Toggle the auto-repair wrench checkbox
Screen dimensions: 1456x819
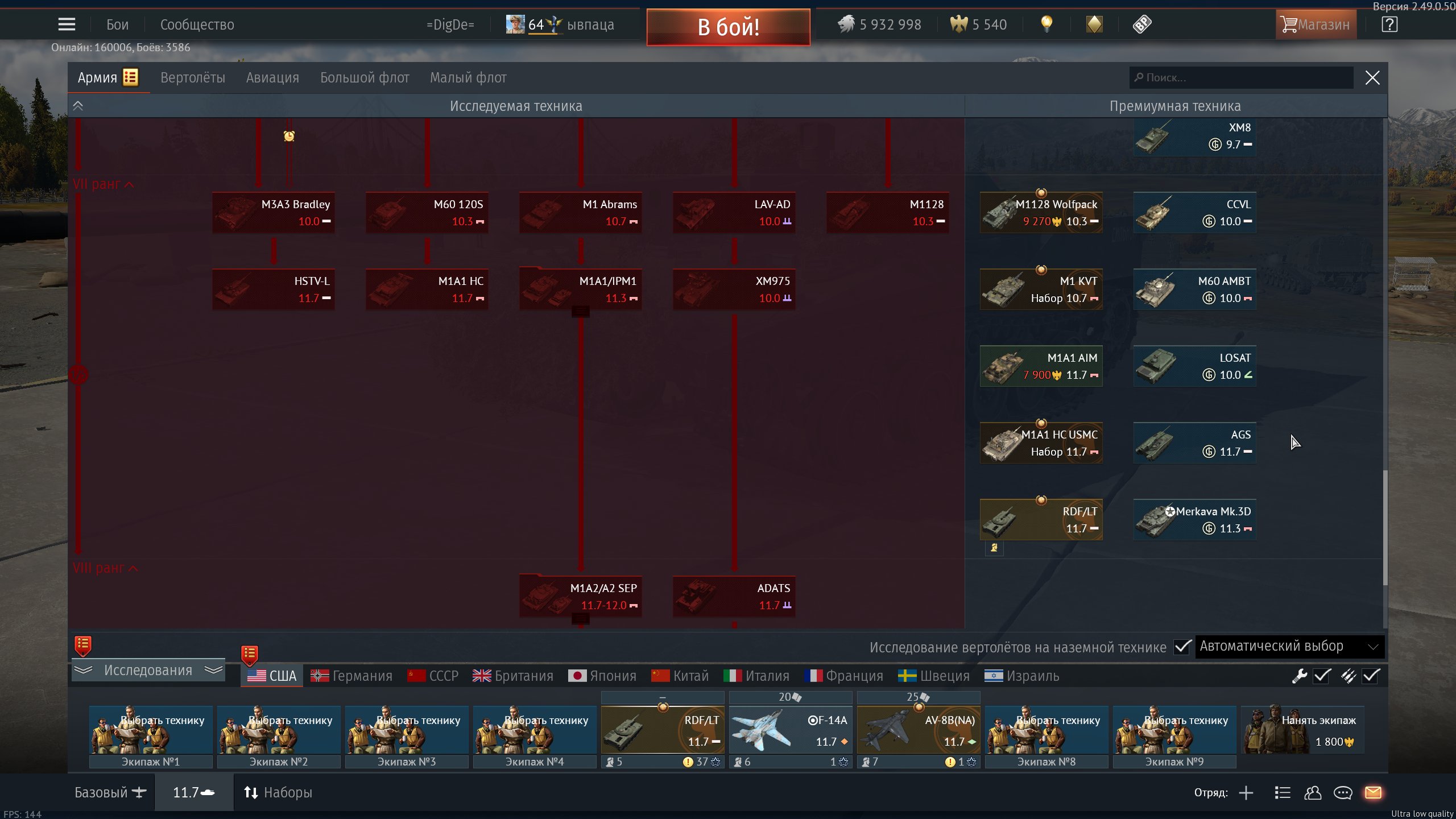1322,676
